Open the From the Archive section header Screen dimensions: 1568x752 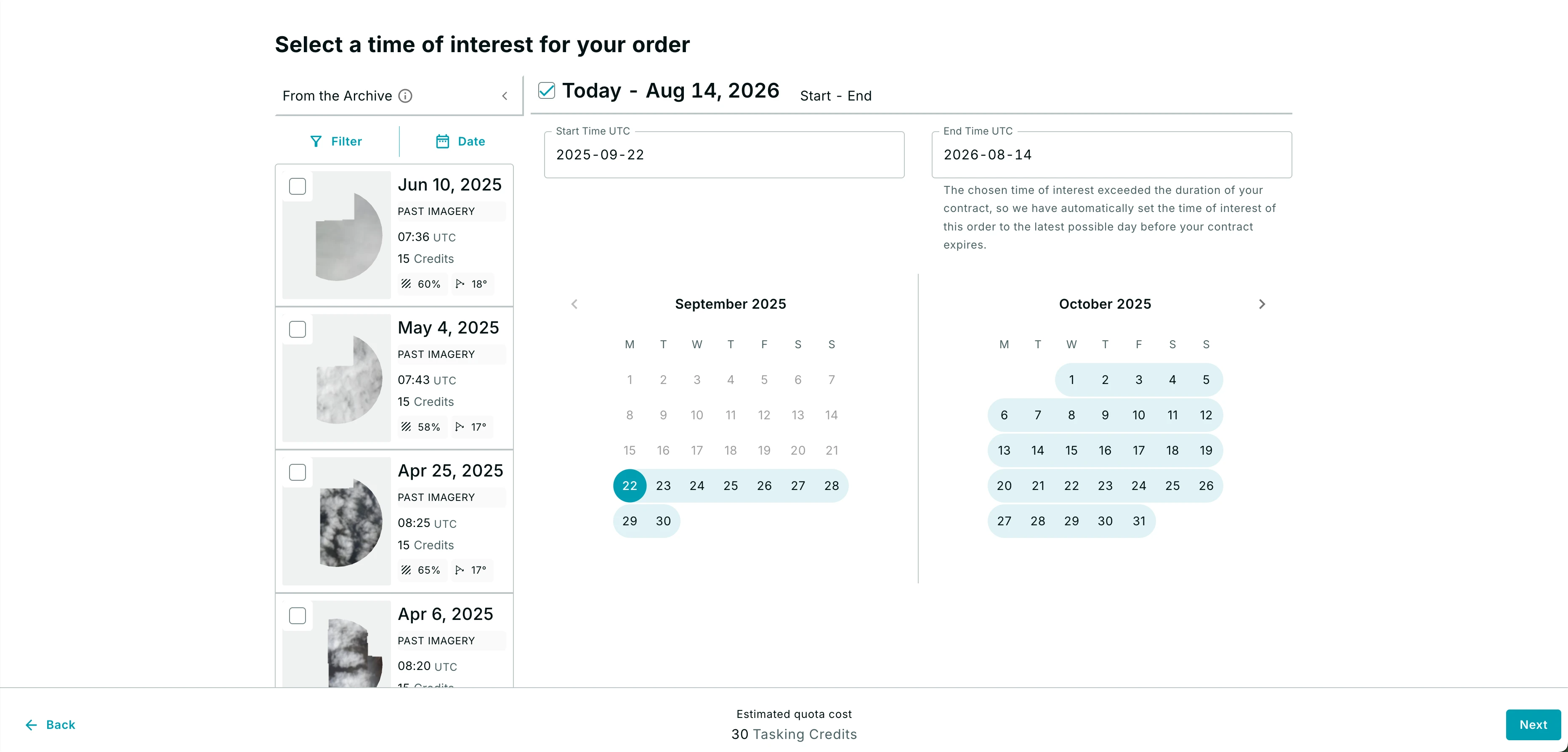[x=337, y=95]
